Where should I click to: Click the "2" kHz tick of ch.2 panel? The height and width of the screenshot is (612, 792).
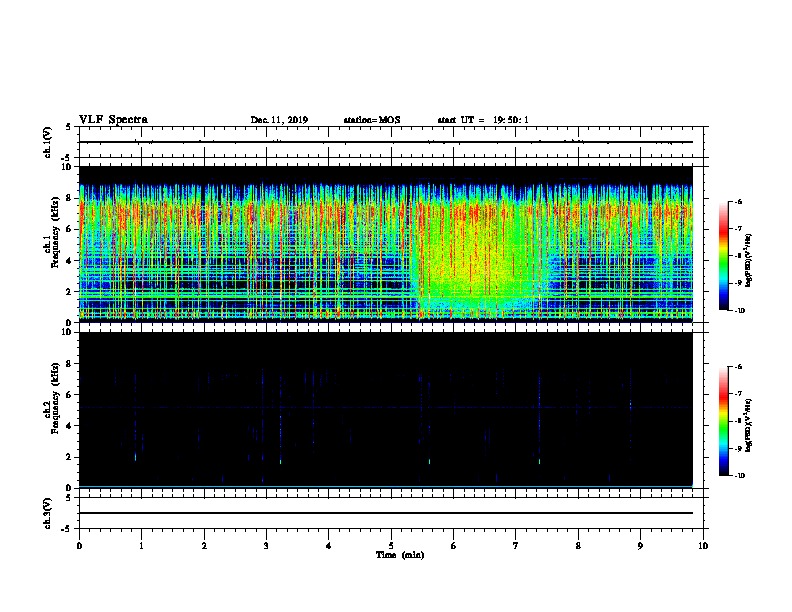tap(70, 457)
